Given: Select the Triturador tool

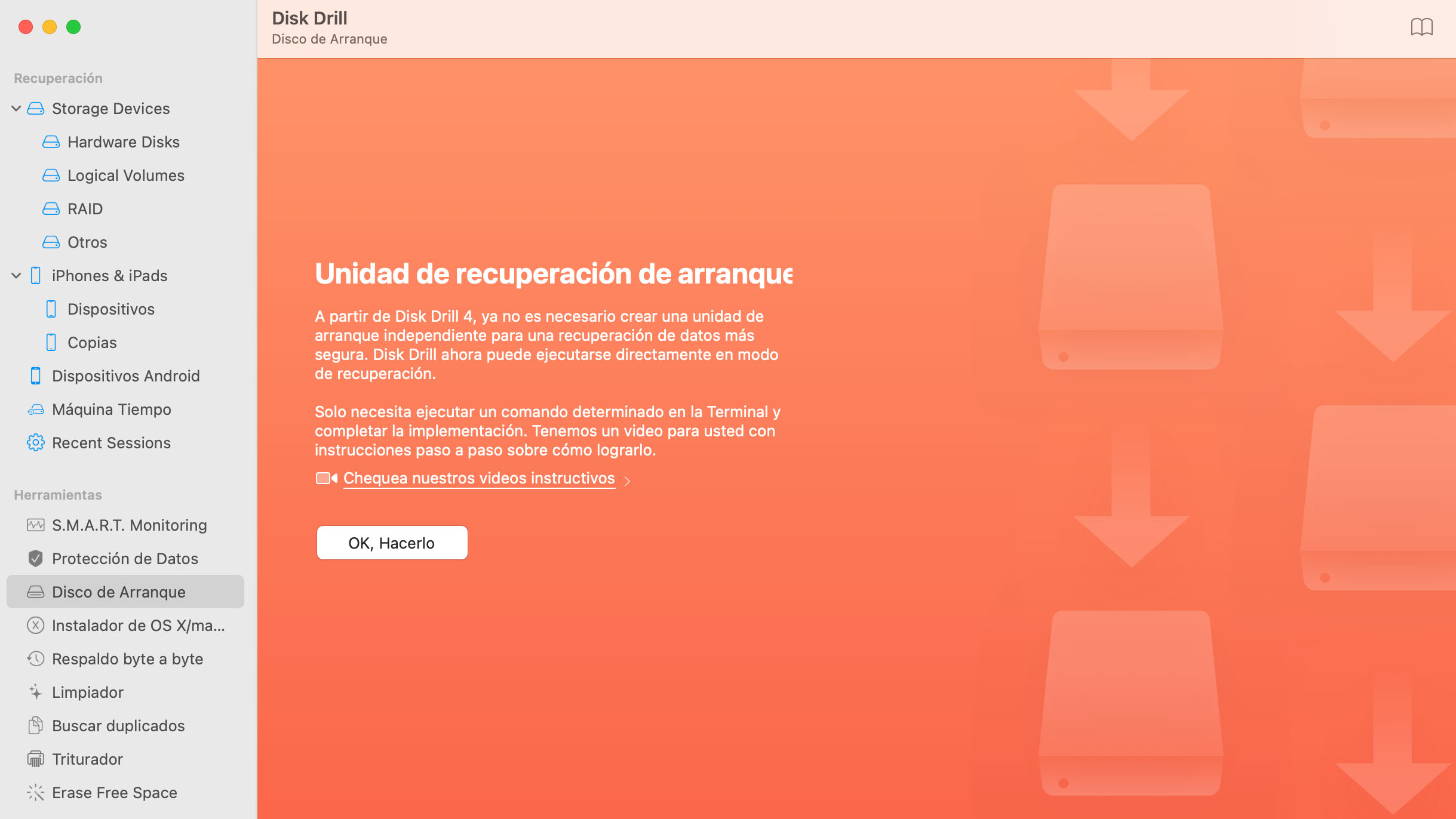Looking at the screenshot, I should coord(88,758).
